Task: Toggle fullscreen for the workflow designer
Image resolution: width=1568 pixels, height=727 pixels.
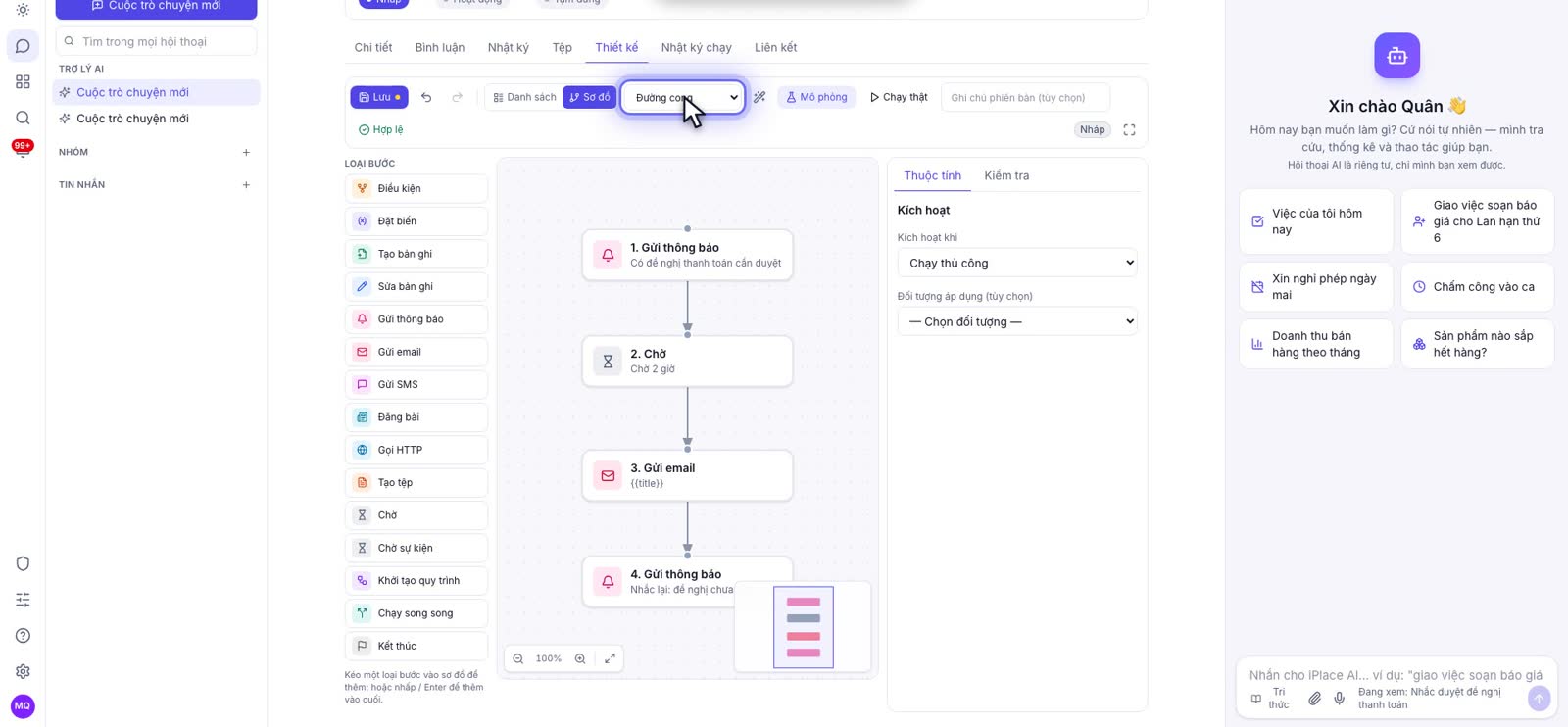Action: click(1129, 130)
